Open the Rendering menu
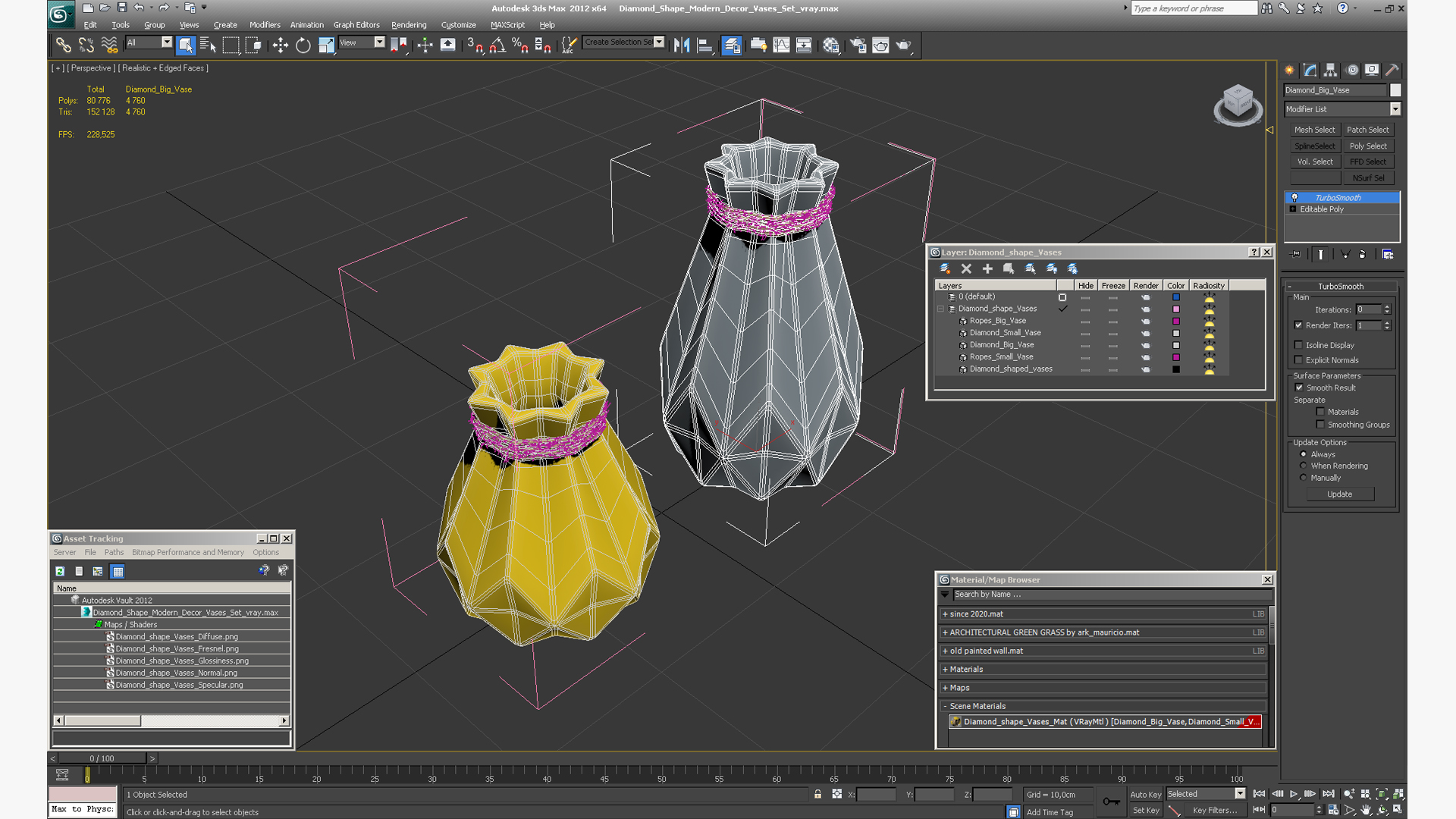 point(409,25)
